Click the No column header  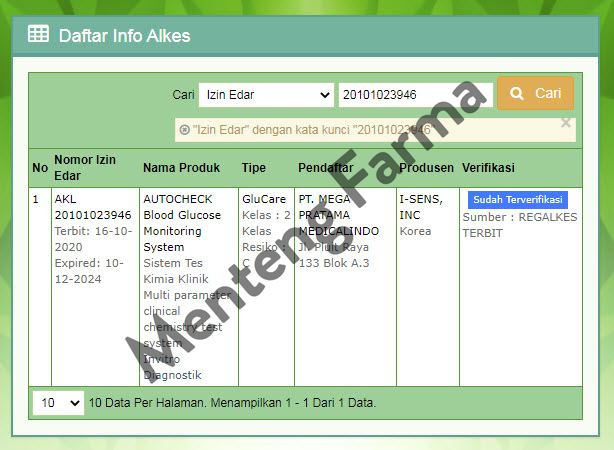pyautogui.click(x=40, y=168)
